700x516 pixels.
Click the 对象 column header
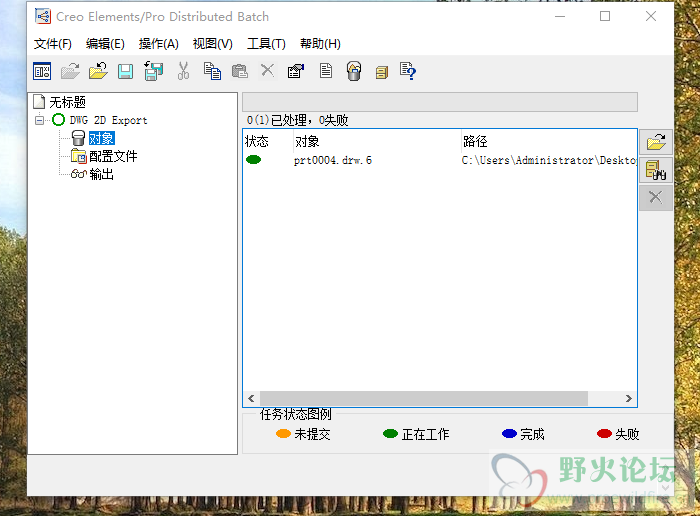point(377,141)
